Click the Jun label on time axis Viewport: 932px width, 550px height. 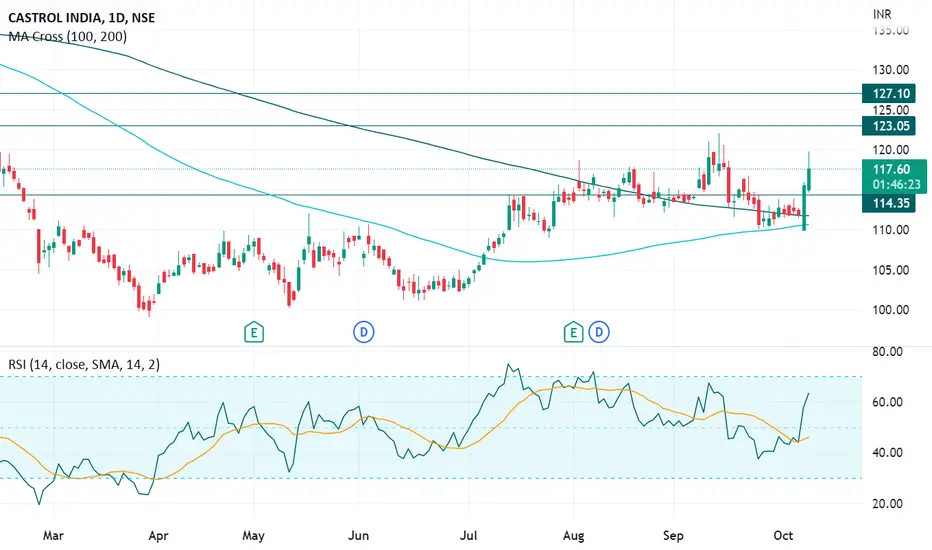coord(358,536)
